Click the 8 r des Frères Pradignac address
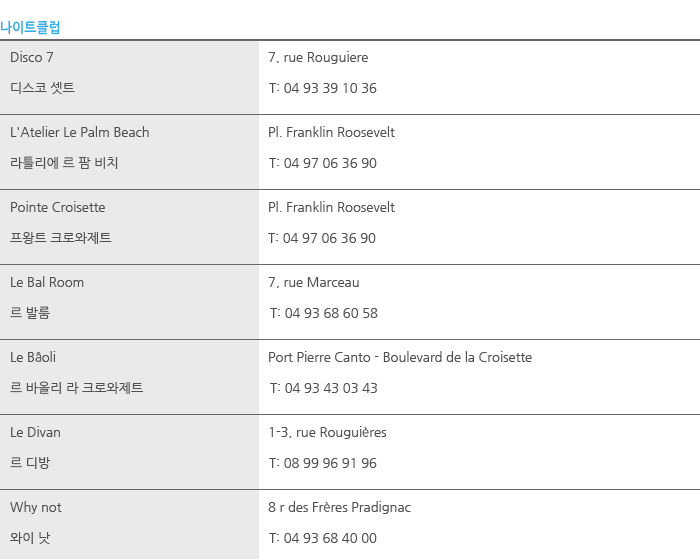Image resolution: width=700 pixels, height=559 pixels. 339,508
